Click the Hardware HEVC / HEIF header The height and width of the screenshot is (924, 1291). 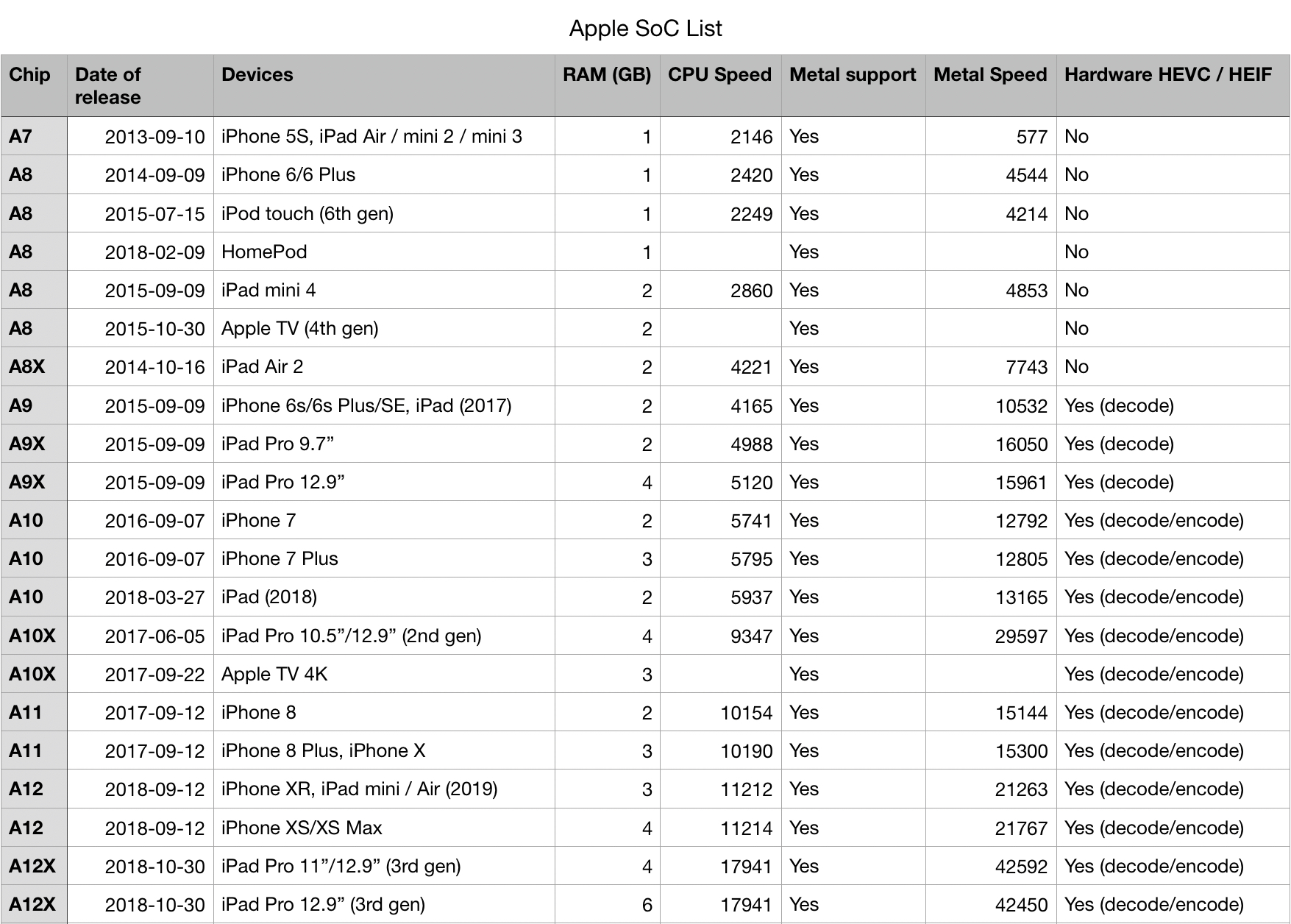coord(1173,85)
